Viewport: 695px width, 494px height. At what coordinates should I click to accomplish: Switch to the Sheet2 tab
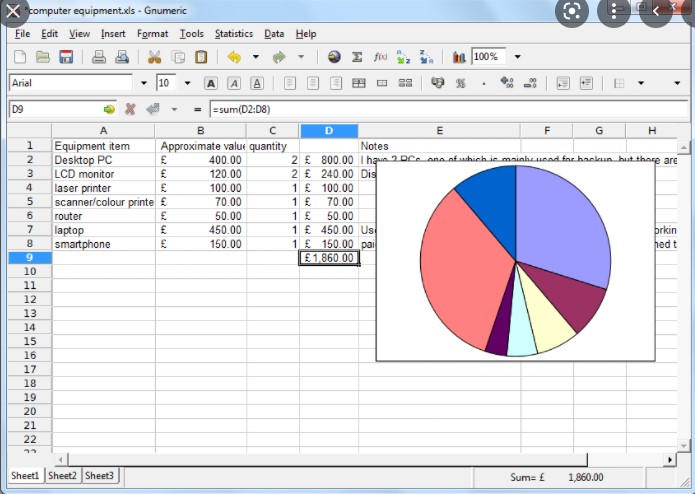point(62,476)
